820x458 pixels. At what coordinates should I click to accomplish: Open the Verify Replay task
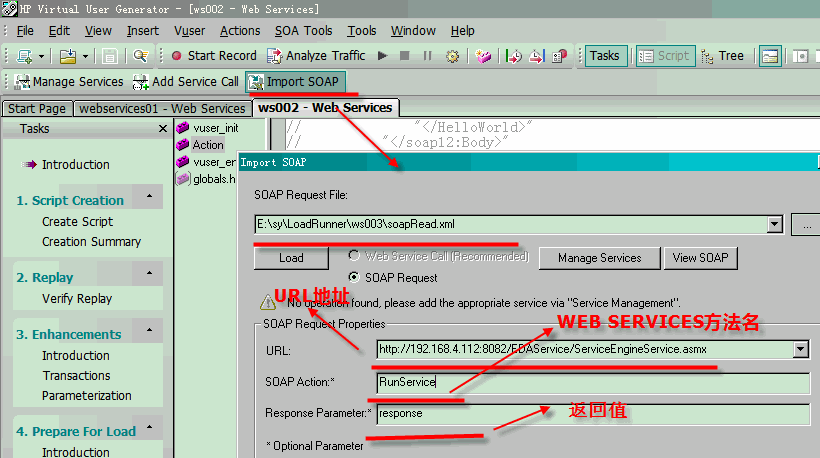click(77, 299)
